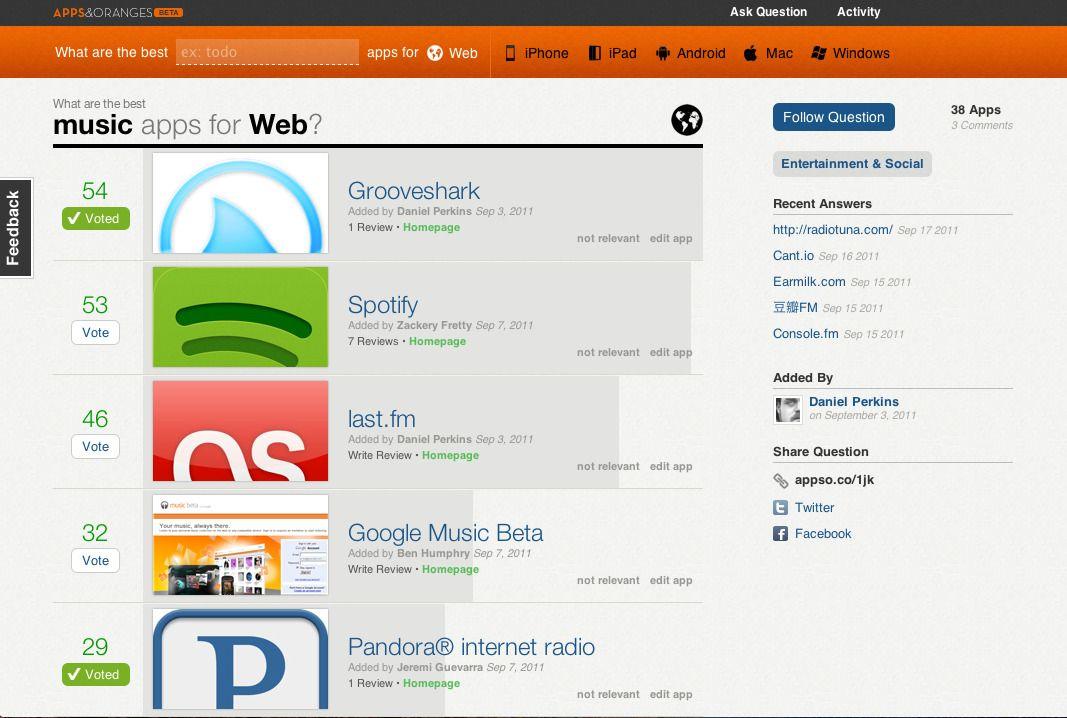Remove your vote from Grooveshark
Viewport: 1067px width, 718px height.
[96, 218]
